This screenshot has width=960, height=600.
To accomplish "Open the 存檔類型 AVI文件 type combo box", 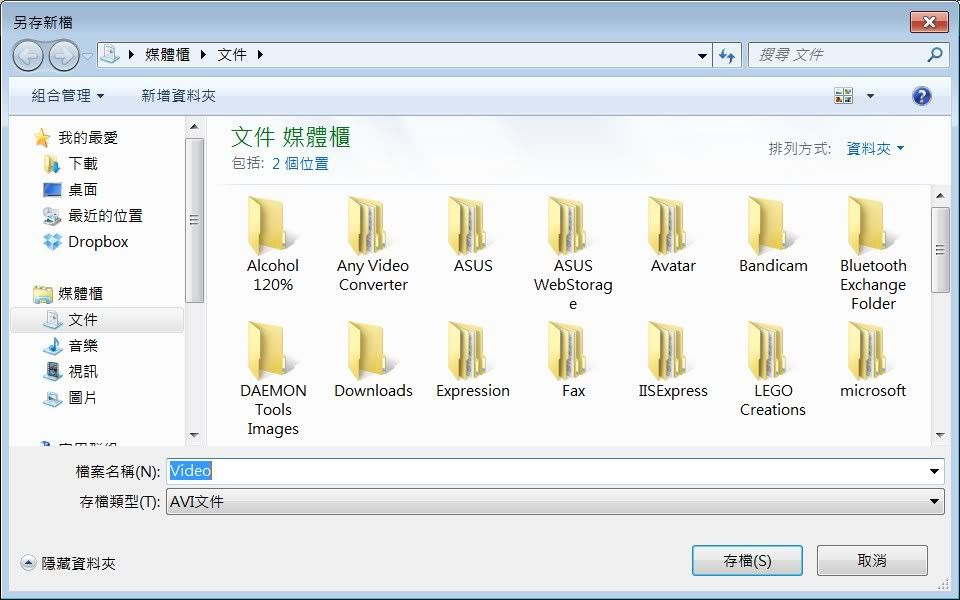I will click(555, 502).
